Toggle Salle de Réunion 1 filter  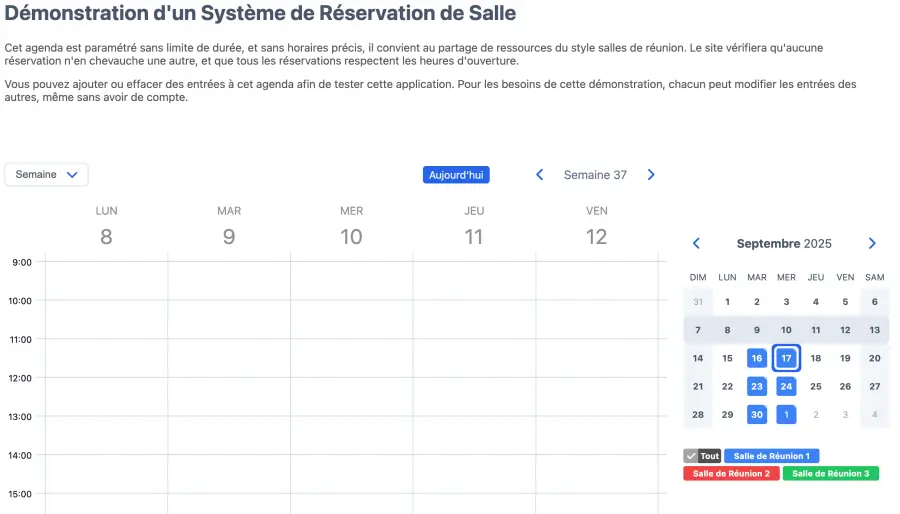pos(771,456)
